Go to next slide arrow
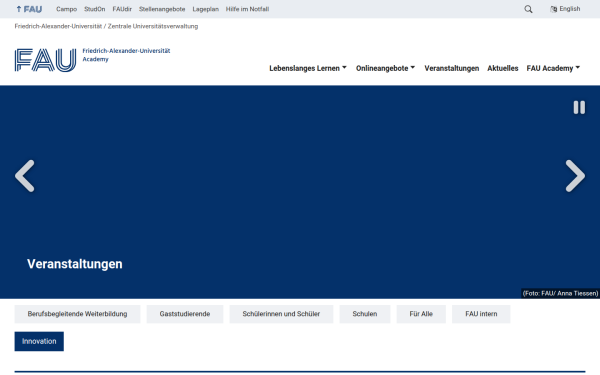The width and height of the screenshot is (600, 375). [x=575, y=176]
